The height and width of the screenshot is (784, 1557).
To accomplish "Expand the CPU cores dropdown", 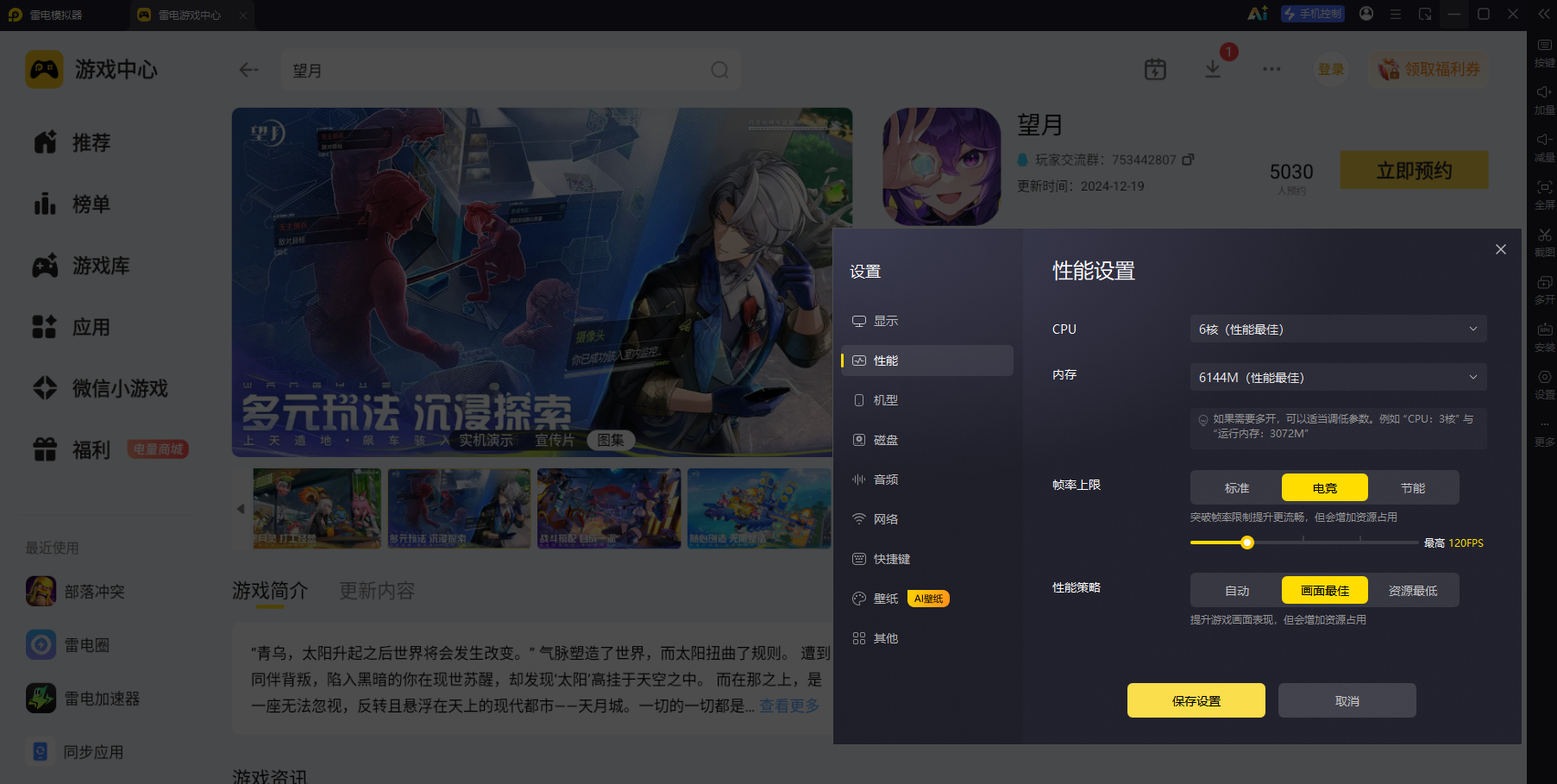I will (1338, 329).
